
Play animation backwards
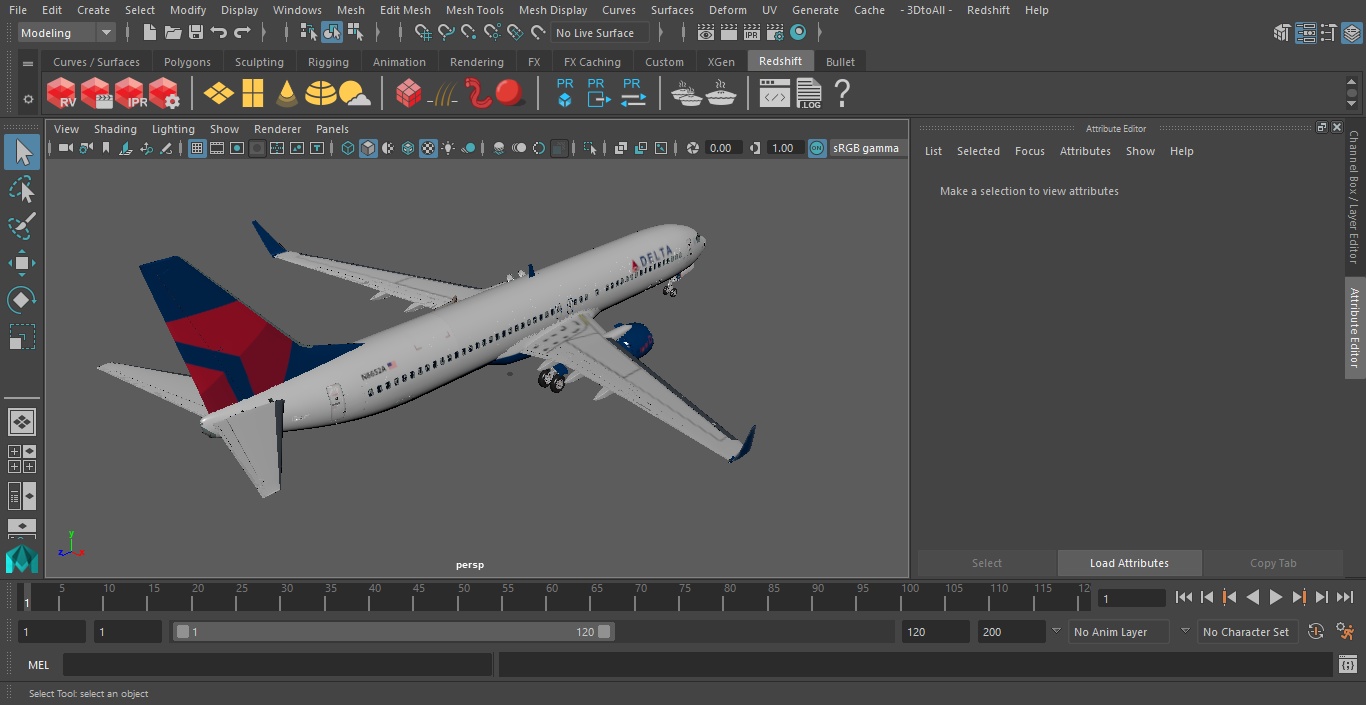(x=1252, y=597)
